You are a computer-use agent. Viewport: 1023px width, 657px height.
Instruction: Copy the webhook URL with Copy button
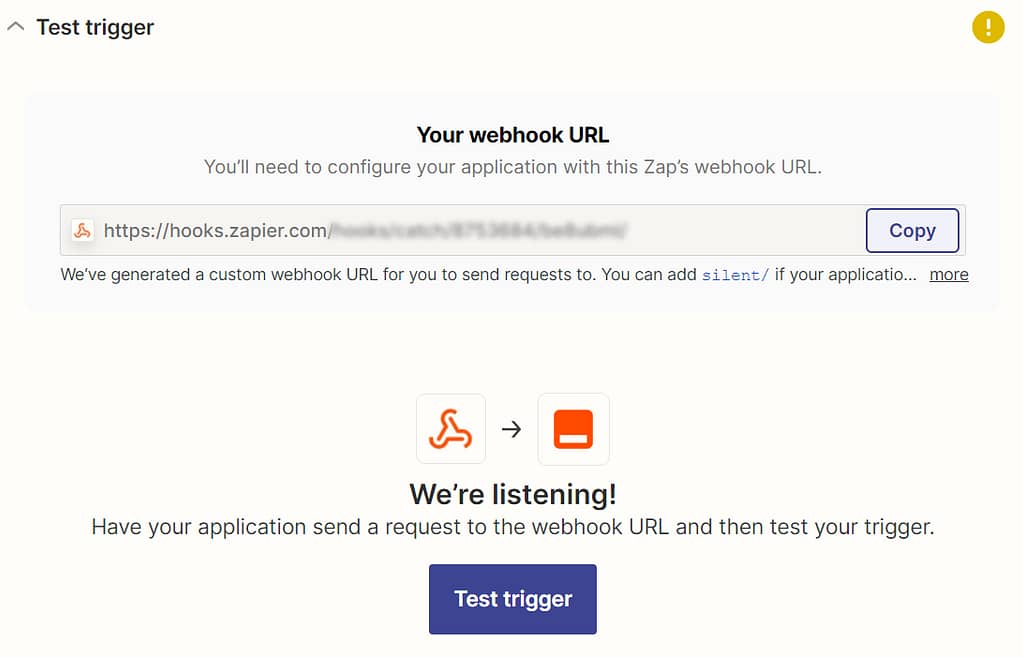(x=912, y=230)
